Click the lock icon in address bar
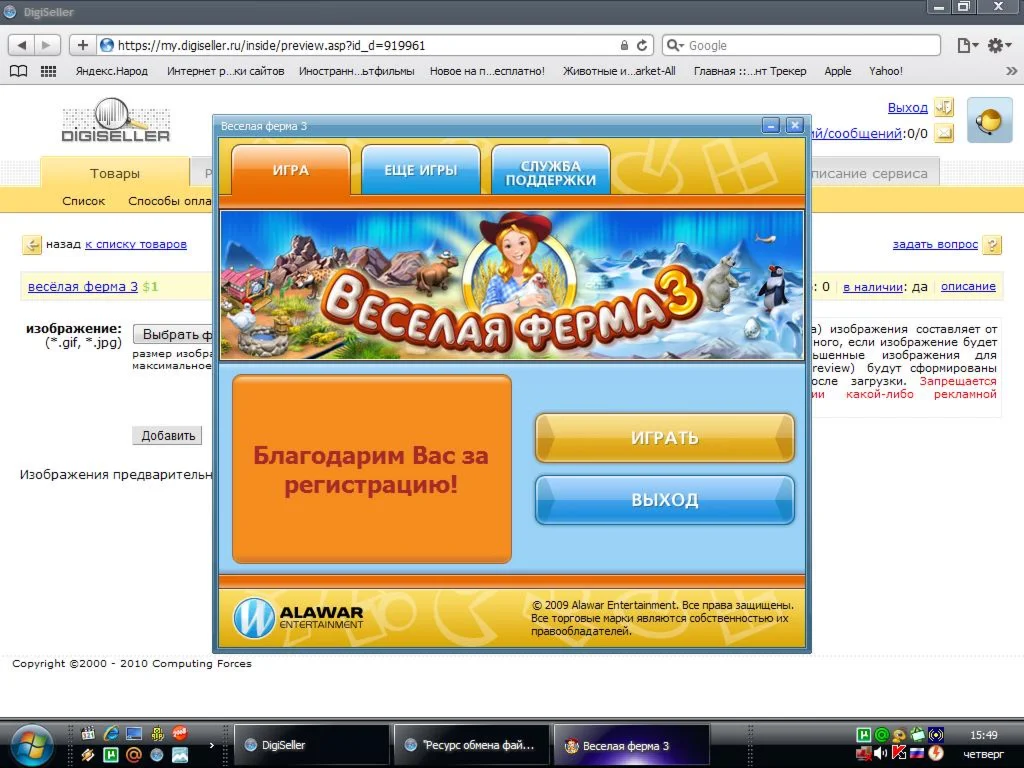The height and width of the screenshot is (768, 1024). pyautogui.click(x=624, y=45)
